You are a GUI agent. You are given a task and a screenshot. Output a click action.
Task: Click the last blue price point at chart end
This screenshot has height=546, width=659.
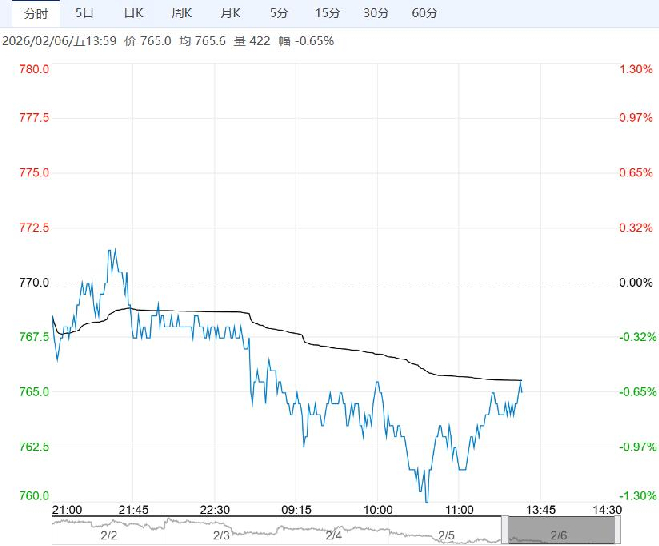[x=521, y=384]
